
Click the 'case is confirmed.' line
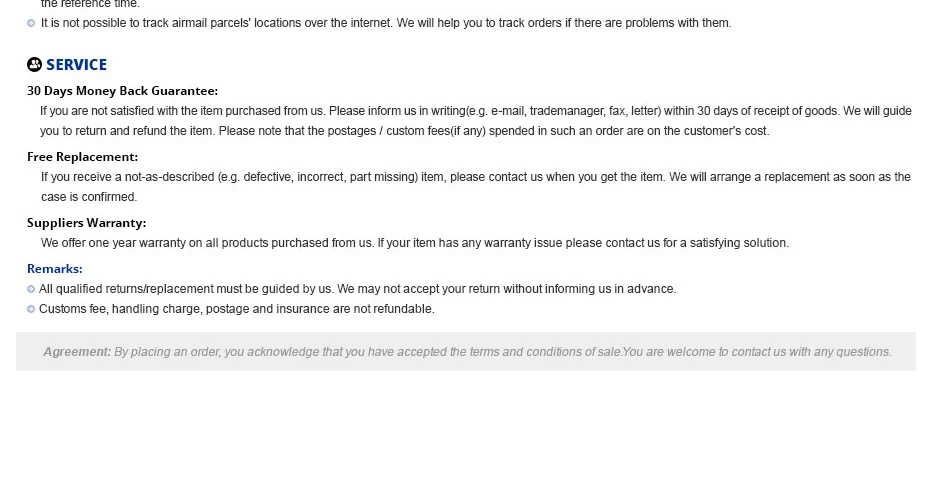point(89,196)
